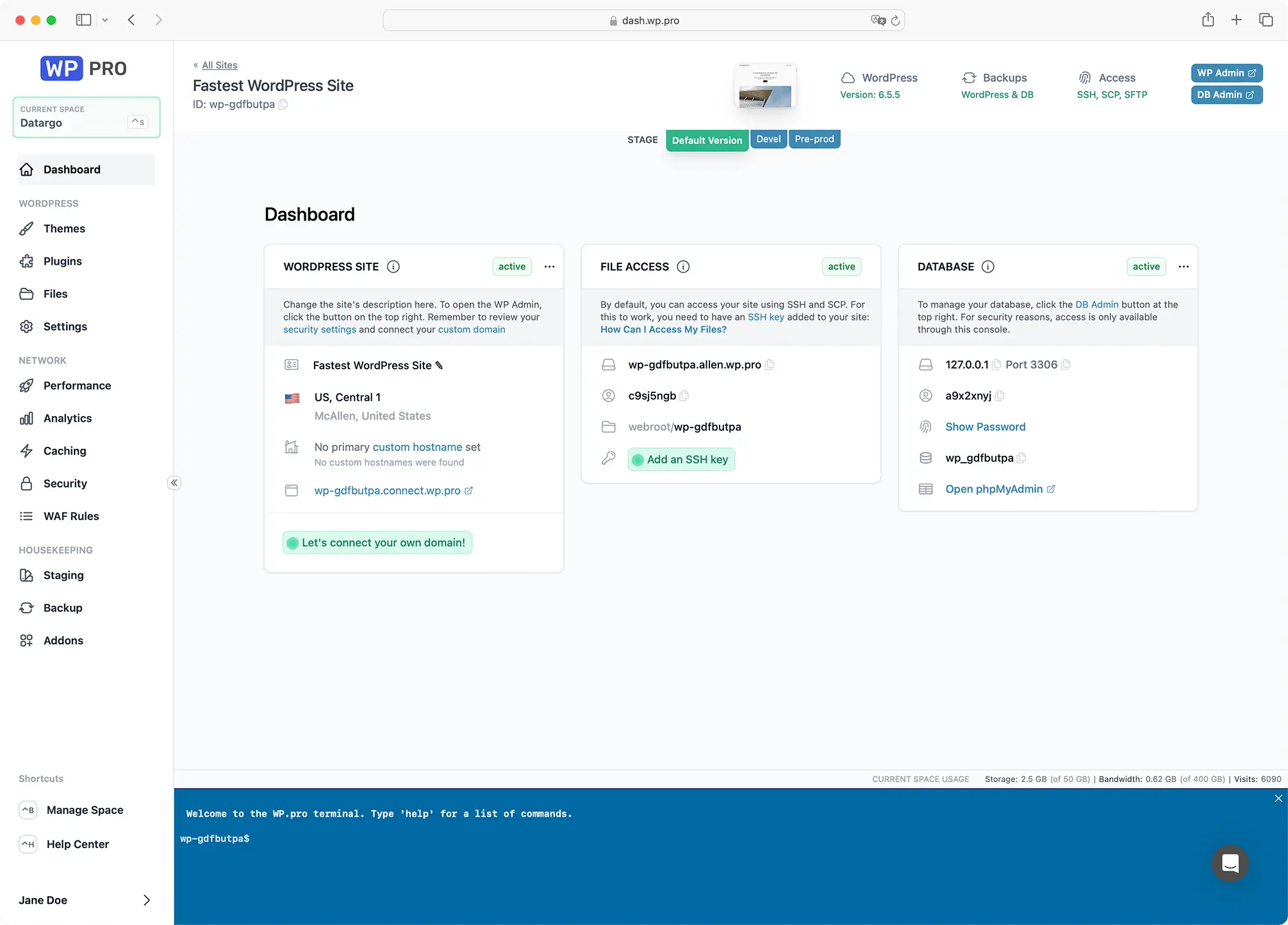Toggle Safari's sidebar button

[83, 20]
